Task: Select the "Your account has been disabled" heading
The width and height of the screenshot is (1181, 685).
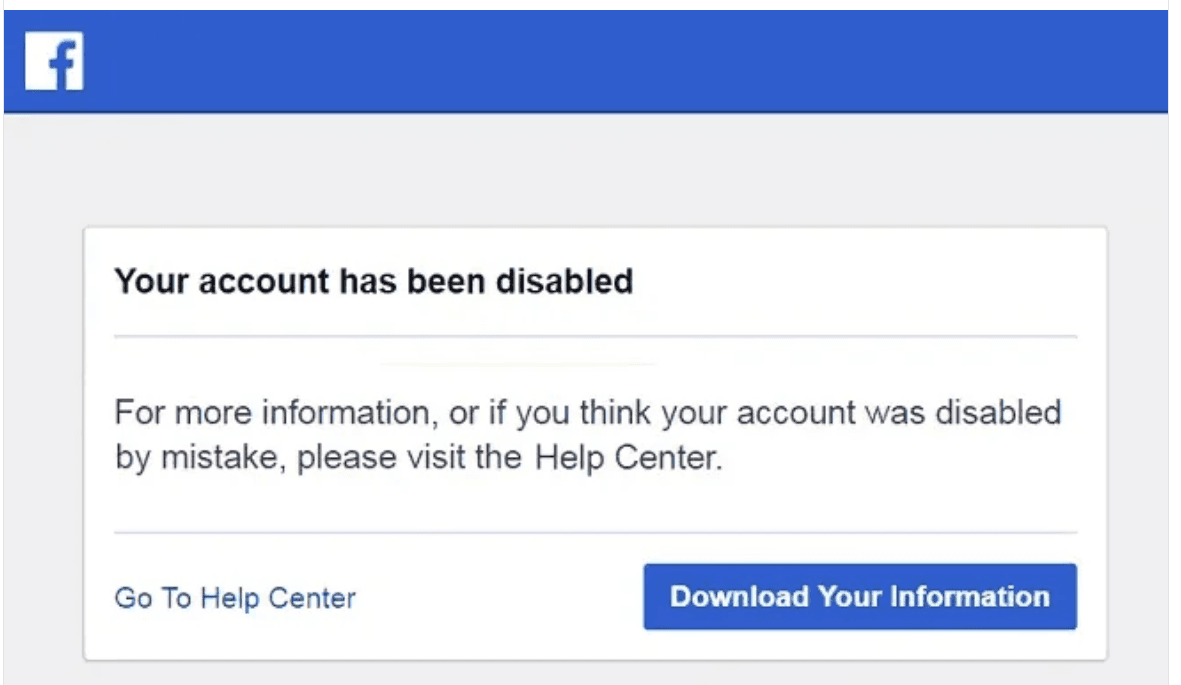Action: [x=374, y=282]
